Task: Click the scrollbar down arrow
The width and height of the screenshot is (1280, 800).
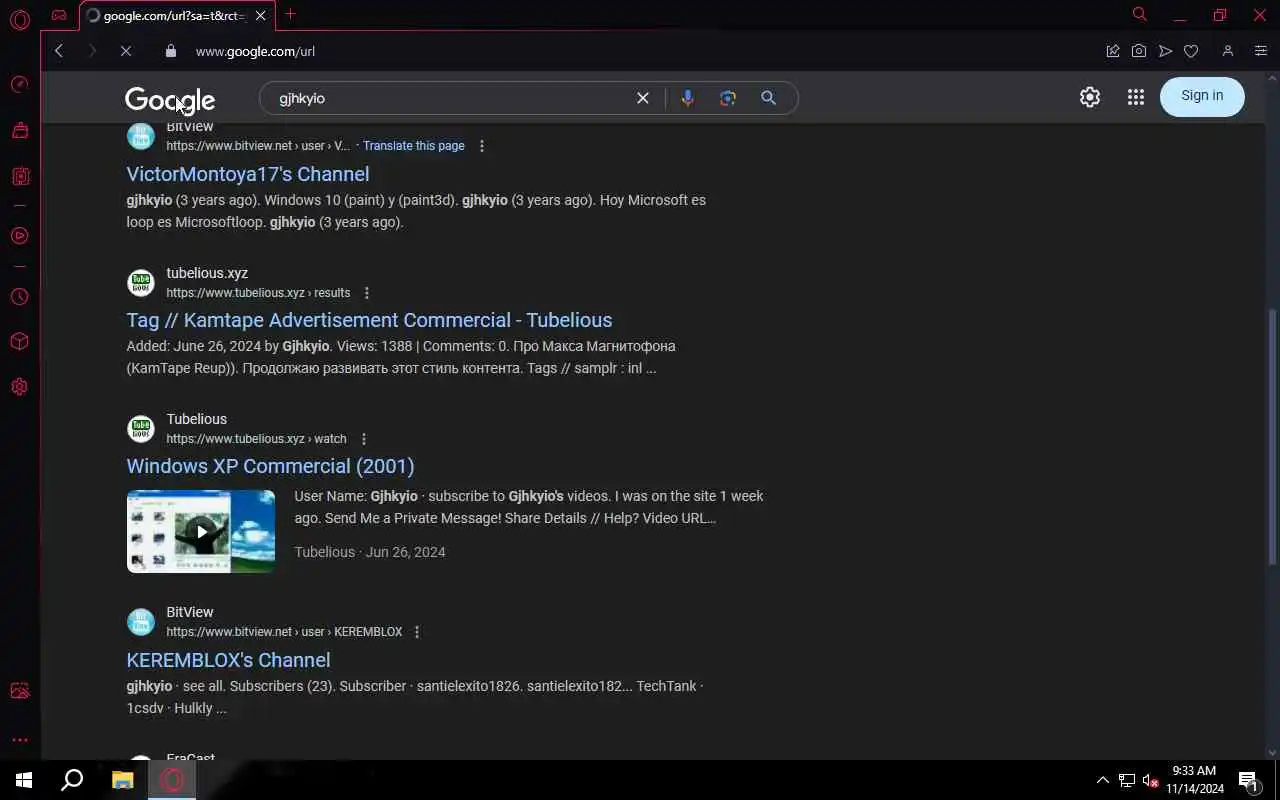Action: click(x=1273, y=752)
